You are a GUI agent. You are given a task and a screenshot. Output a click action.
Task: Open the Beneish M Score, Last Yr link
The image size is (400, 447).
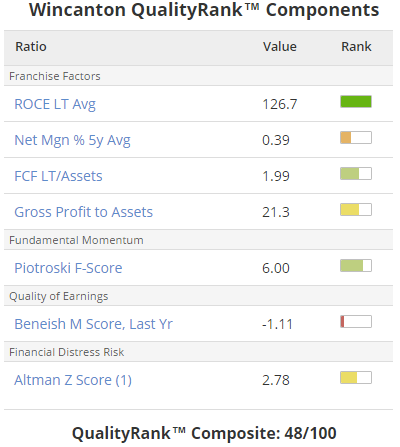point(93,324)
